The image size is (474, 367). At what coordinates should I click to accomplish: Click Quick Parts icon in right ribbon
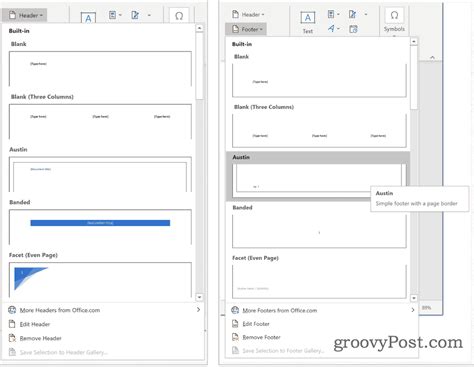(x=331, y=14)
